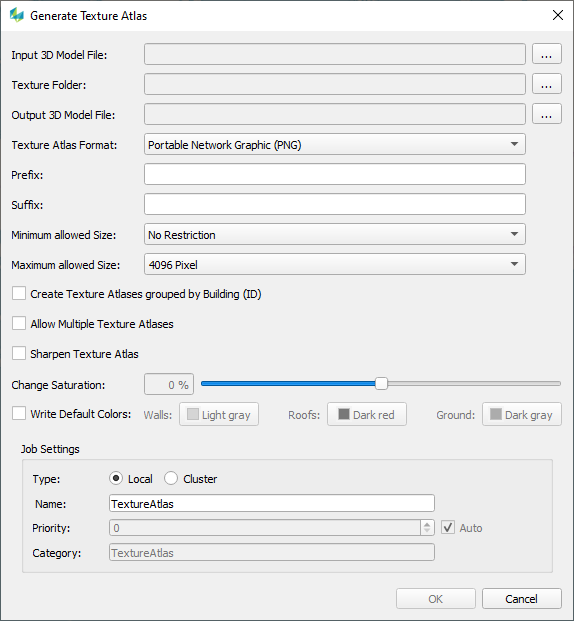Image resolution: width=574 pixels, height=621 pixels.
Task: Browse for Texture Folder location
Action: tap(546, 84)
